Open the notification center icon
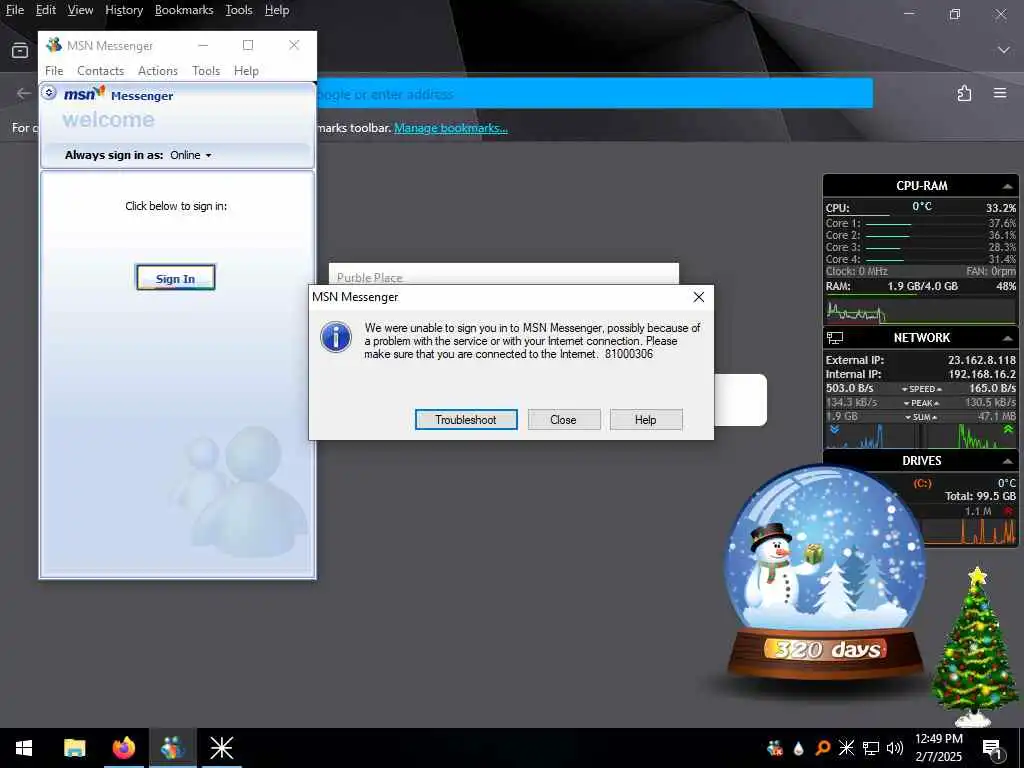This screenshot has height=768, width=1024. point(992,750)
